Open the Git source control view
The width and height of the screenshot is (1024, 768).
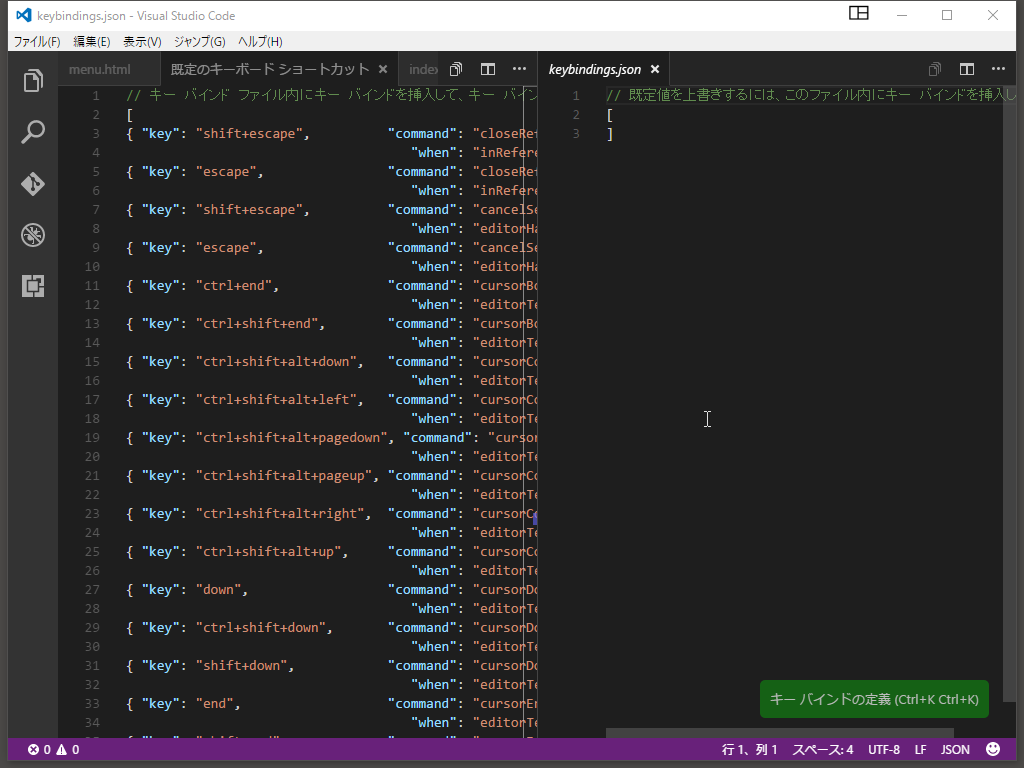tap(33, 184)
